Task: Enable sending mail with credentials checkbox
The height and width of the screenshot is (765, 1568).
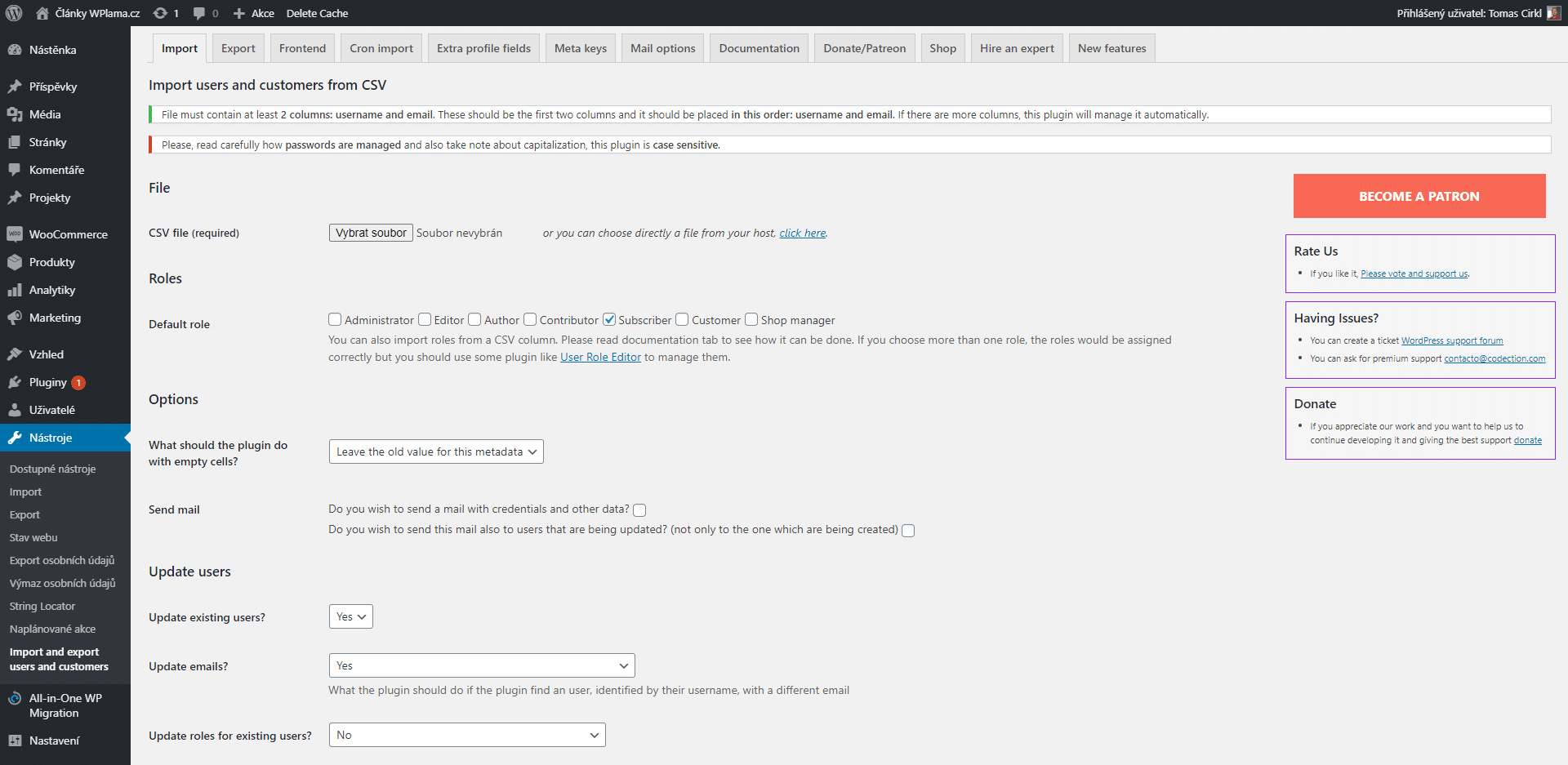Action: point(639,510)
